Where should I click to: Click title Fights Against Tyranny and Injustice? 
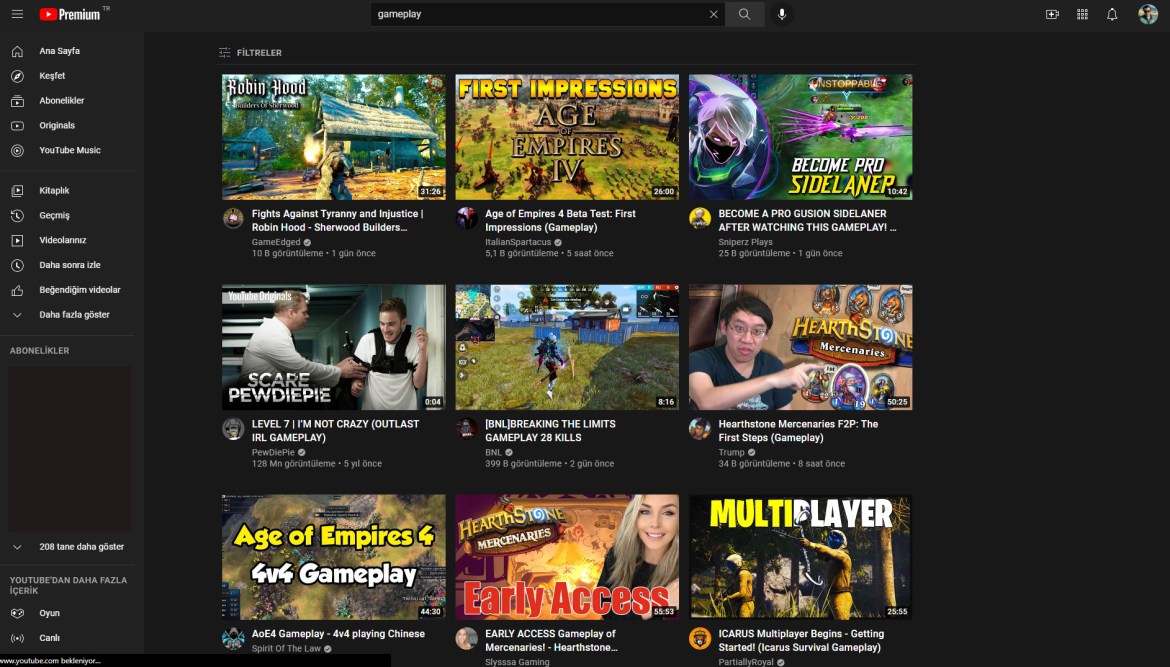point(337,220)
